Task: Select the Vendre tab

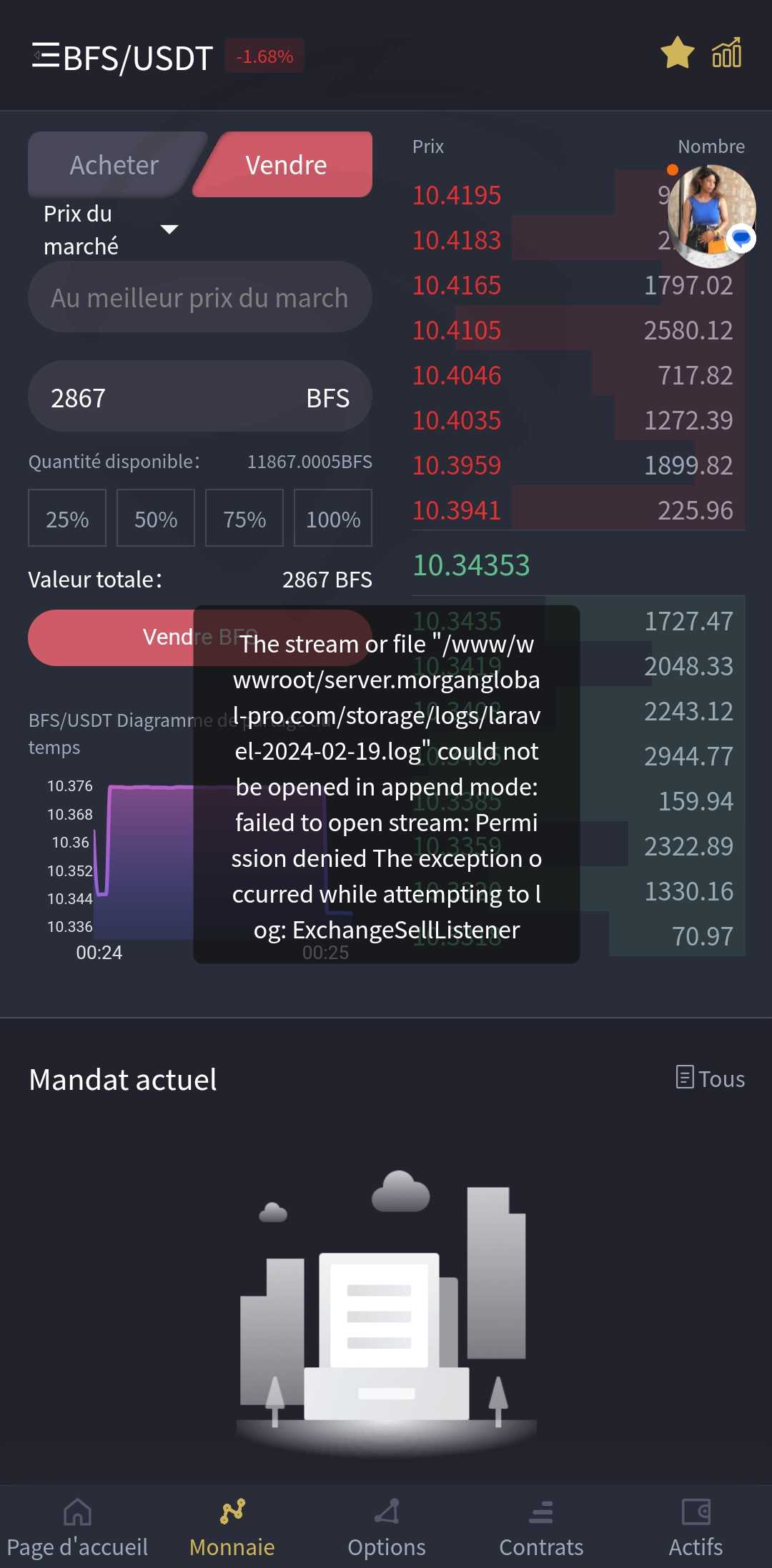Action: coord(286,165)
